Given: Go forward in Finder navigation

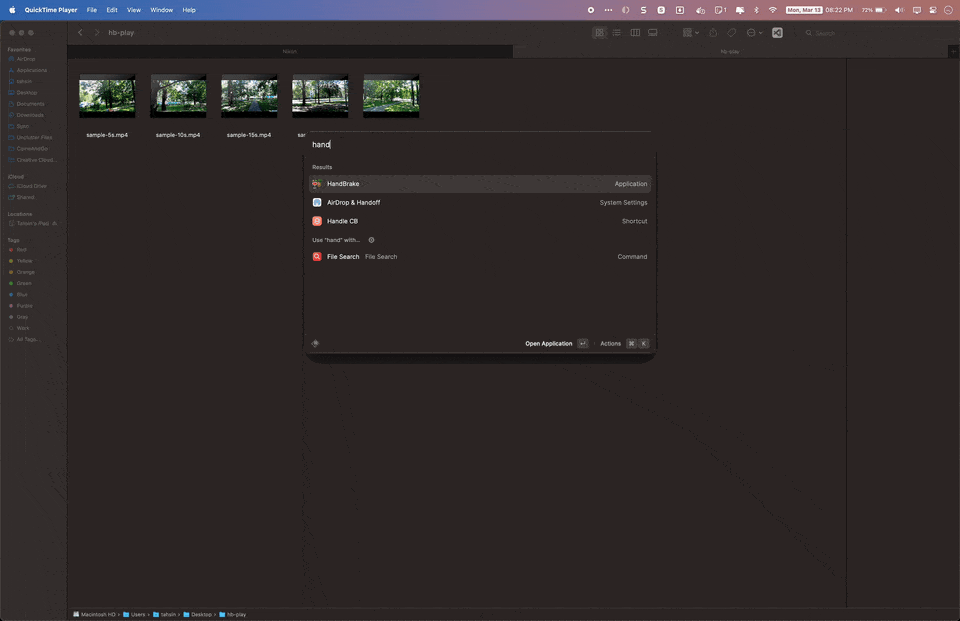Looking at the screenshot, I should click(96, 32).
